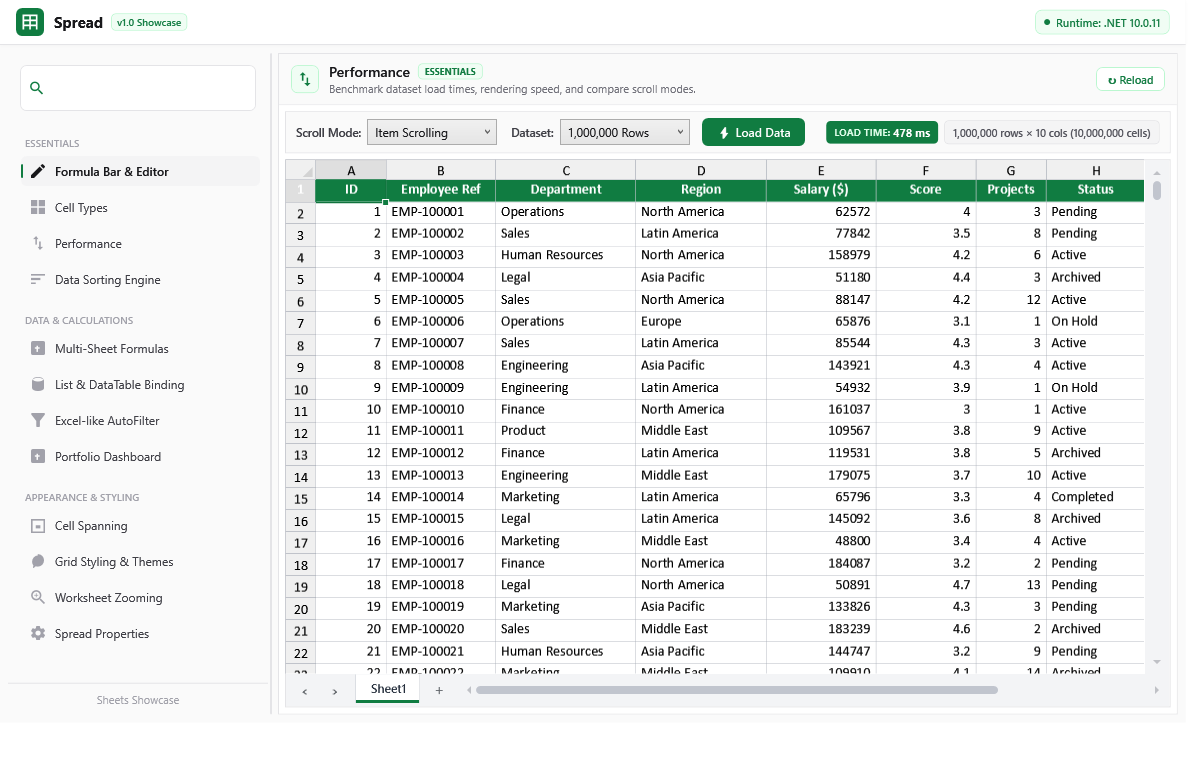The height and width of the screenshot is (760, 1200).
Task: Click the projects cell showing 13
Action: [x=1011, y=585]
